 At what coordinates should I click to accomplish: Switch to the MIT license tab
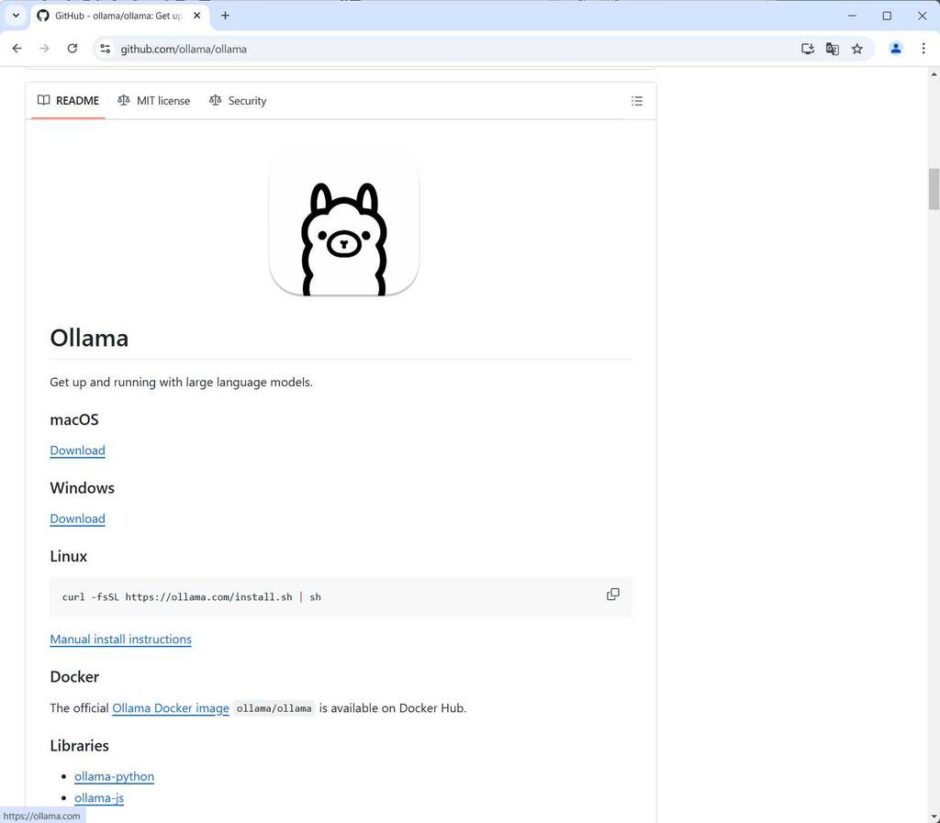coord(153,101)
